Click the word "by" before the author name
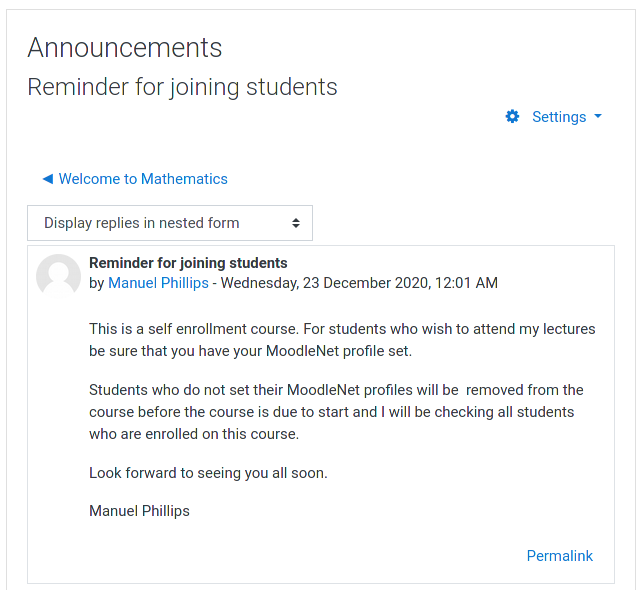The image size is (639, 590). [x=97, y=283]
